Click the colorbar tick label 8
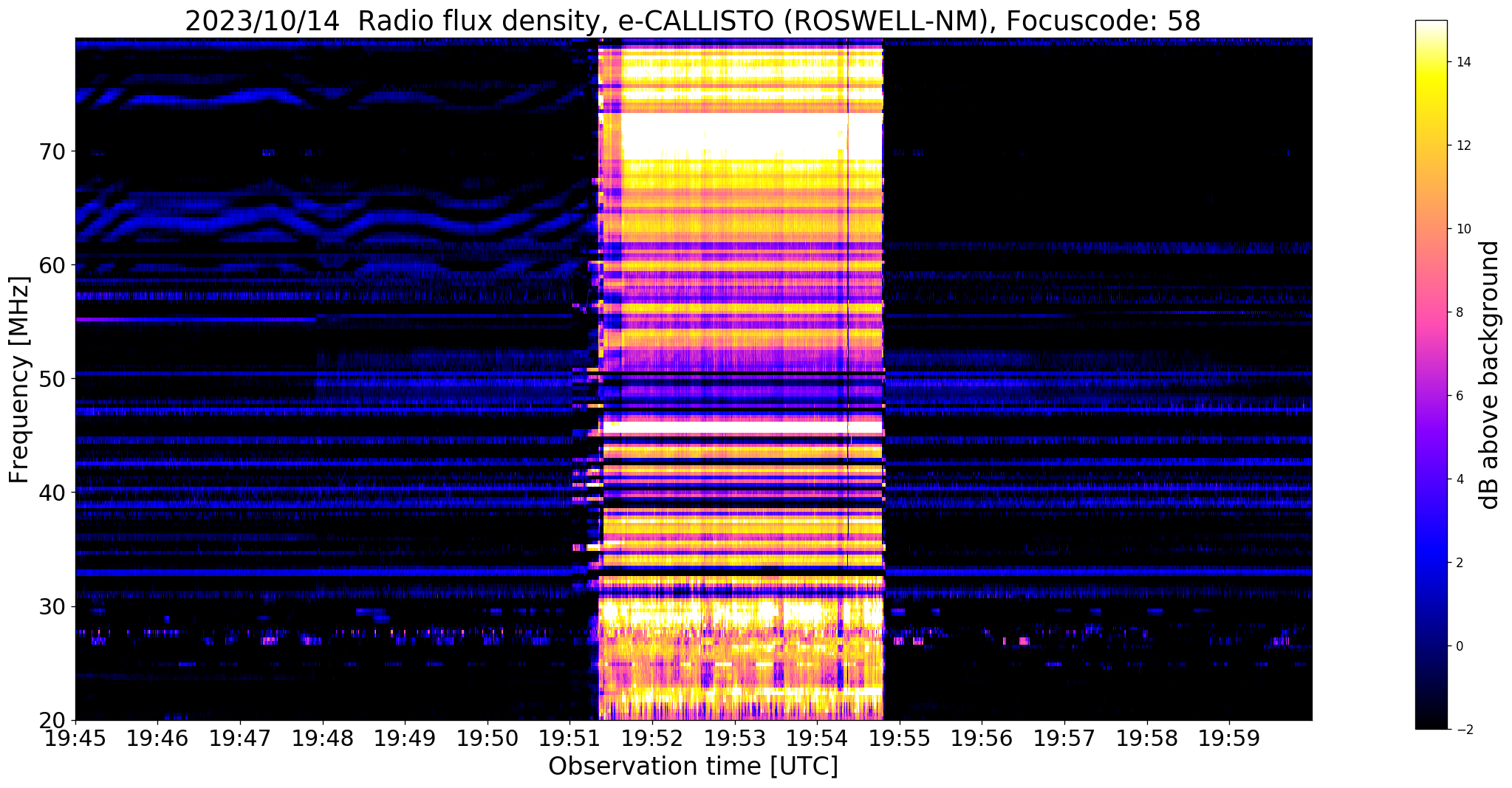This screenshot has height=788, width=1512. click(1458, 312)
